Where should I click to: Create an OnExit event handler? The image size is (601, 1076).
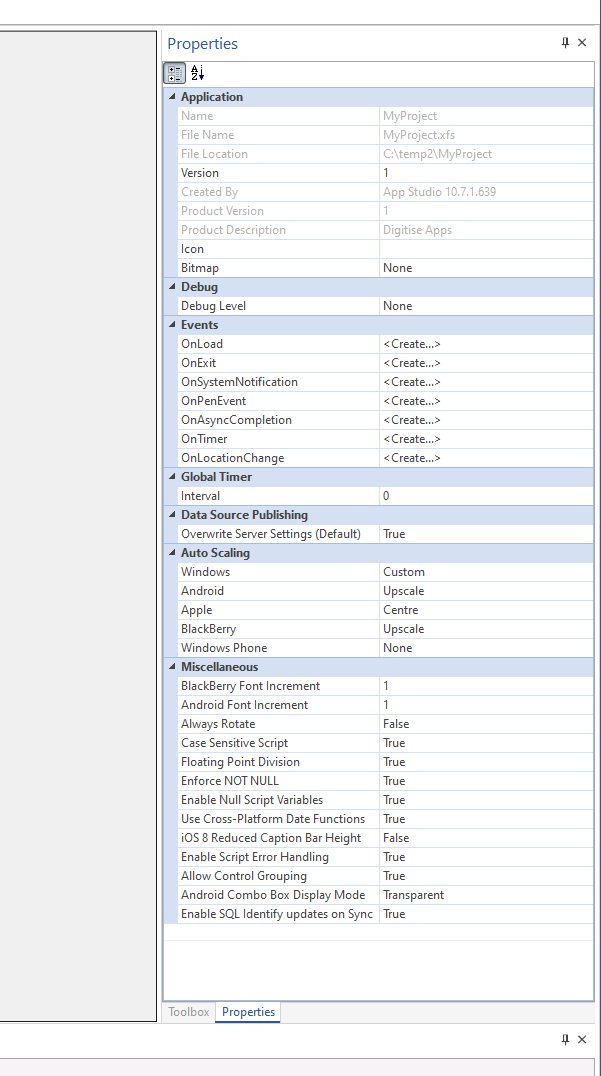coord(486,363)
